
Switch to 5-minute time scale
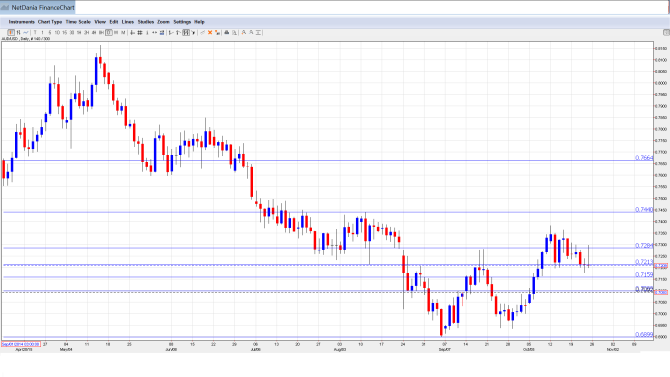pyautogui.click(x=50, y=32)
